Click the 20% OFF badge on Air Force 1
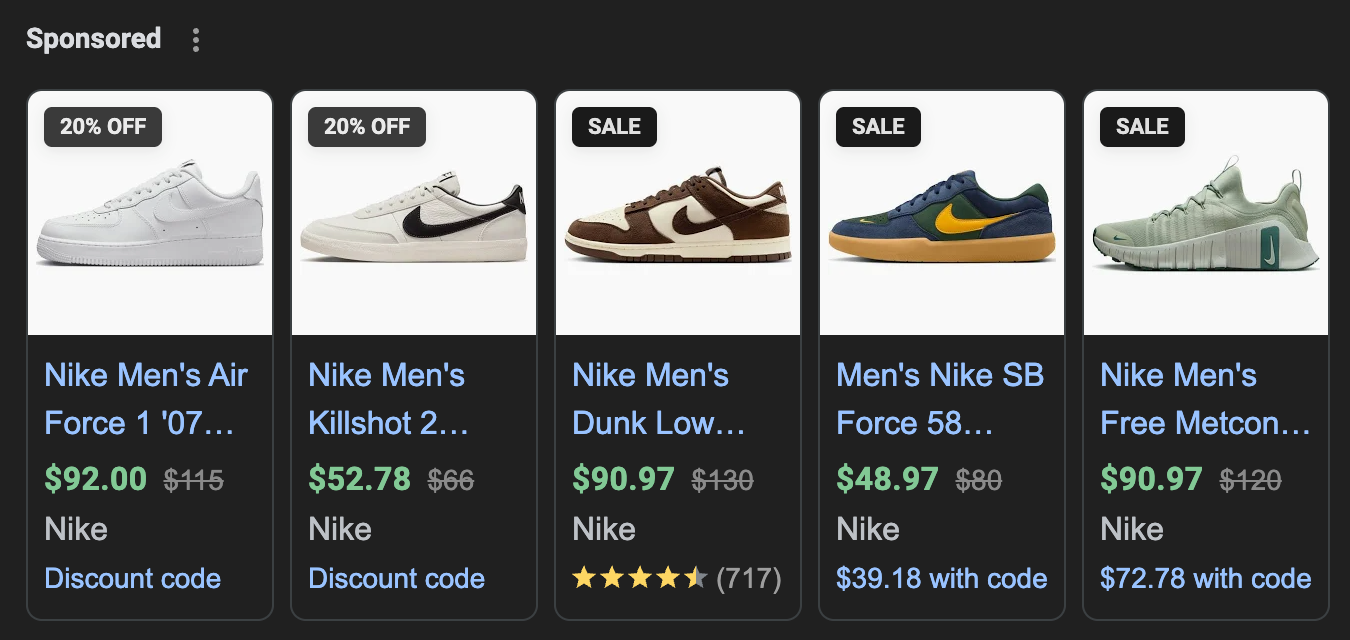Screen dimensions: 1350x640 pos(103,127)
